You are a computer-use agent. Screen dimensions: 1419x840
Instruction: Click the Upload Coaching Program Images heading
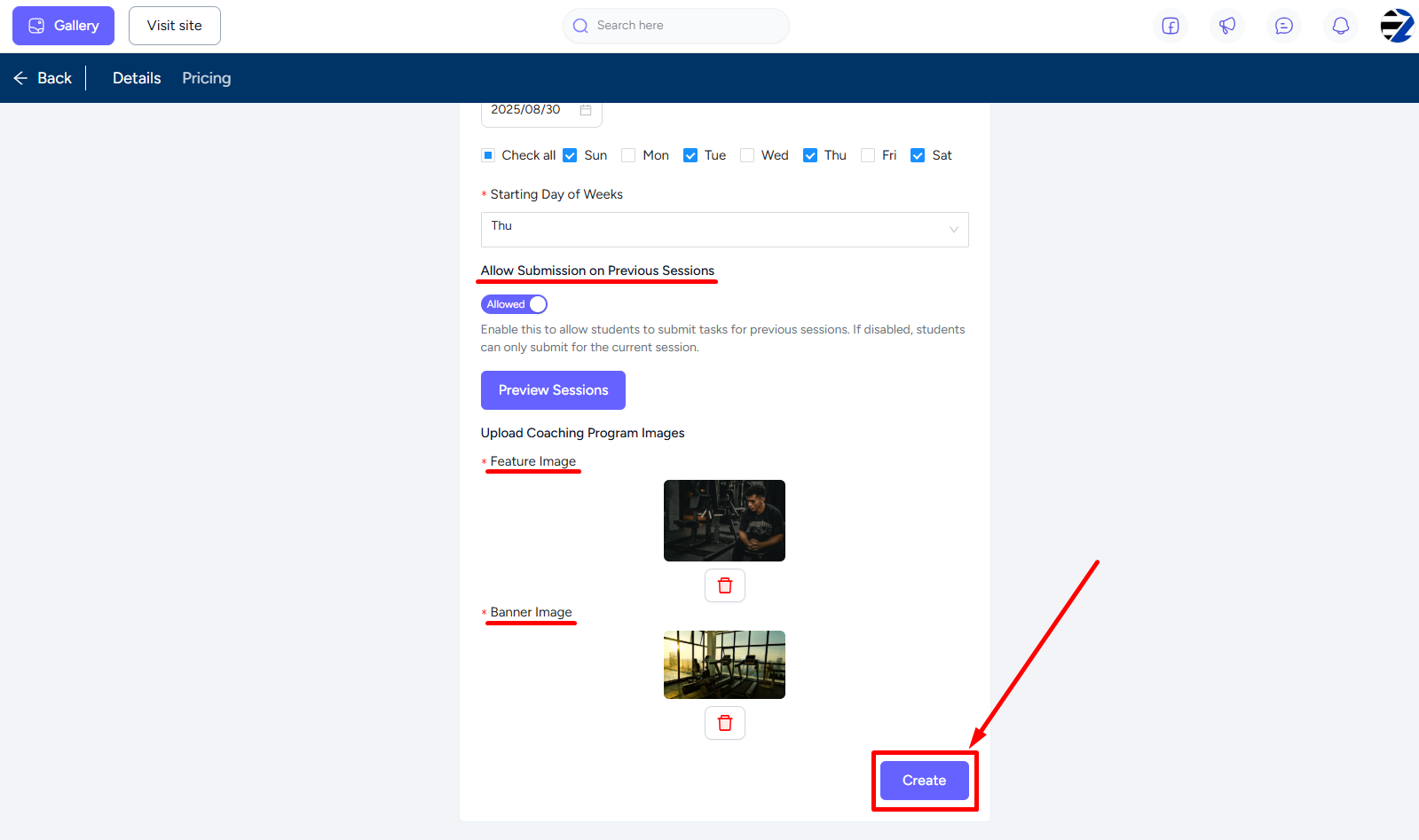pyautogui.click(x=582, y=433)
